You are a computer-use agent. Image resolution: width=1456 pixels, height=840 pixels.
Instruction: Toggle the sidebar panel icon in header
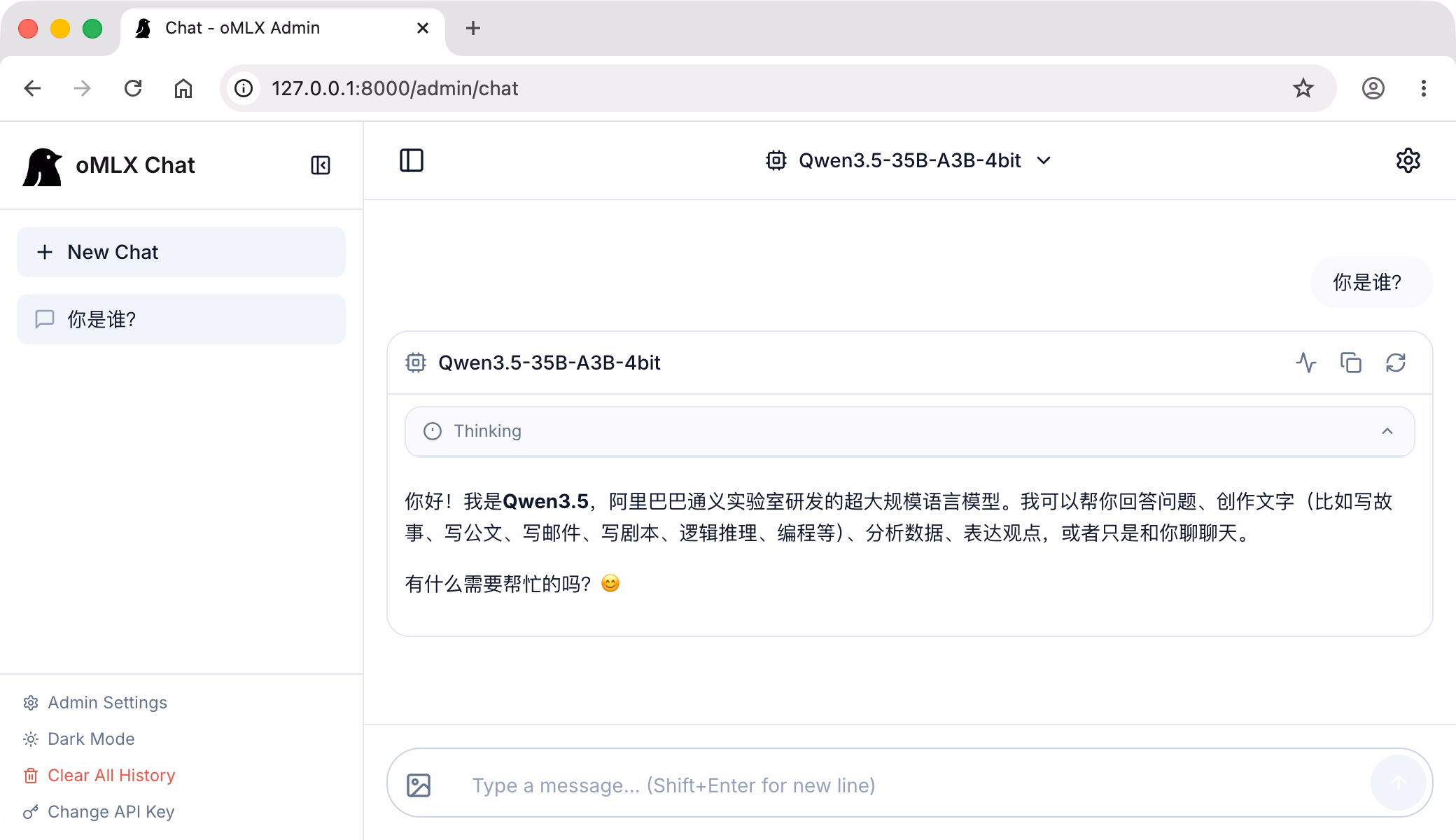coord(412,160)
